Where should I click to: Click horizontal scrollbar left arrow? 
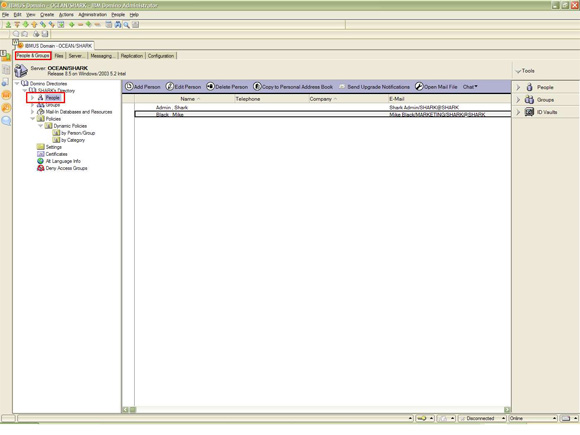[125, 409]
